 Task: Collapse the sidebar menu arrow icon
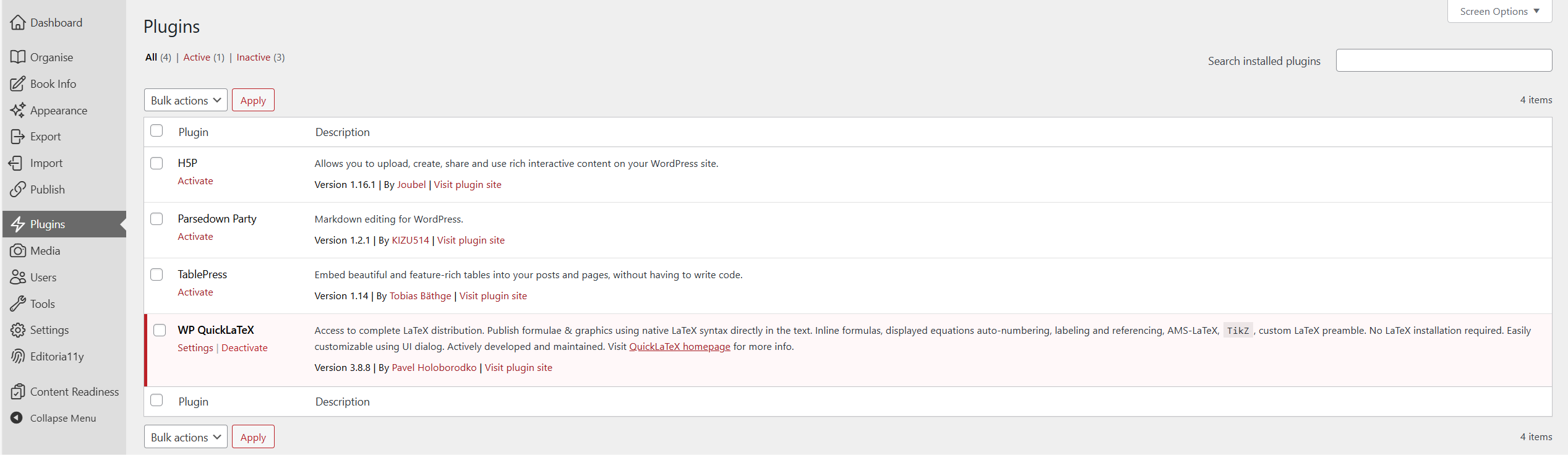[x=17, y=418]
